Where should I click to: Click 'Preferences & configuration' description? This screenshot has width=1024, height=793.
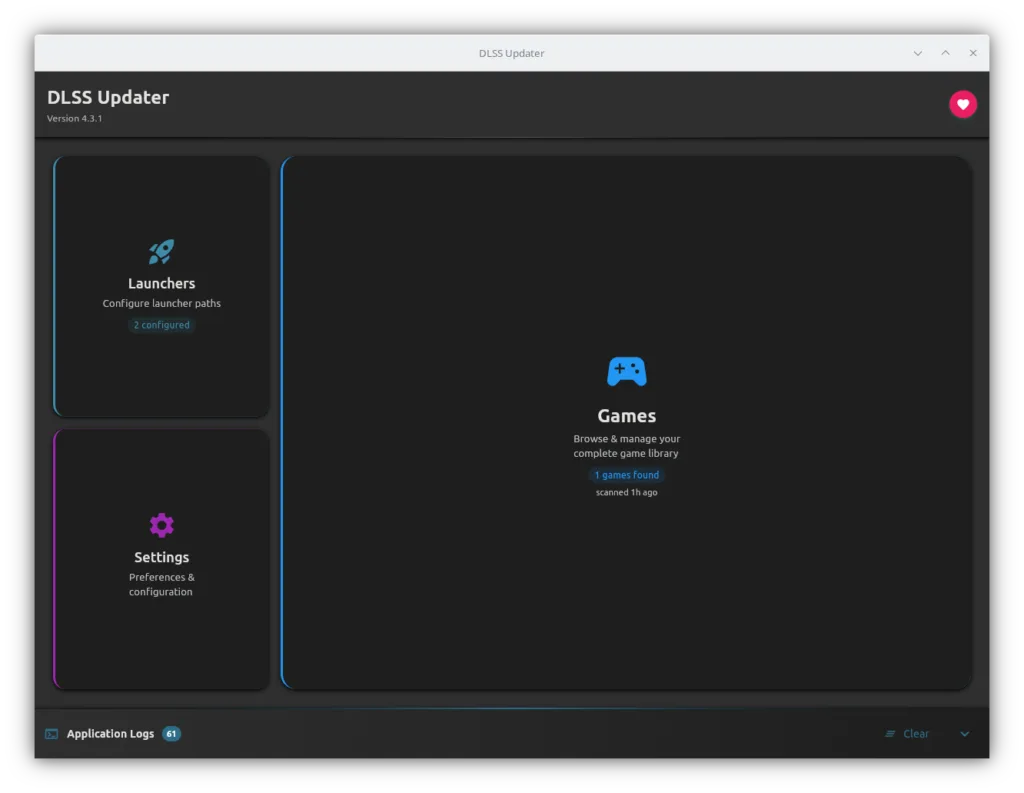pos(161,585)
